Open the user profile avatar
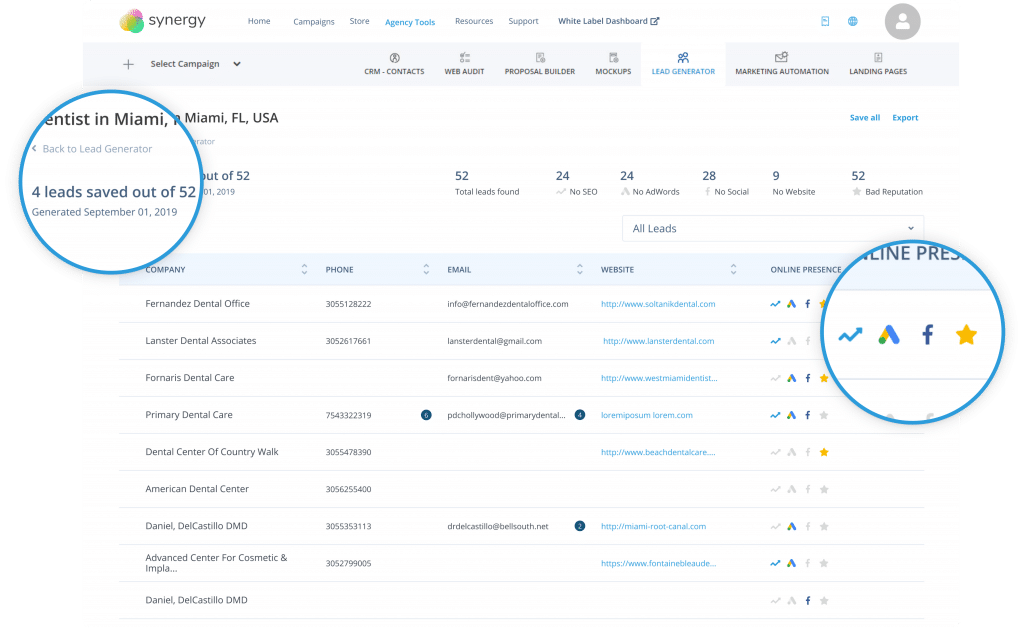This screenshot has height=628, width=1024. click(x=903, y=21)
